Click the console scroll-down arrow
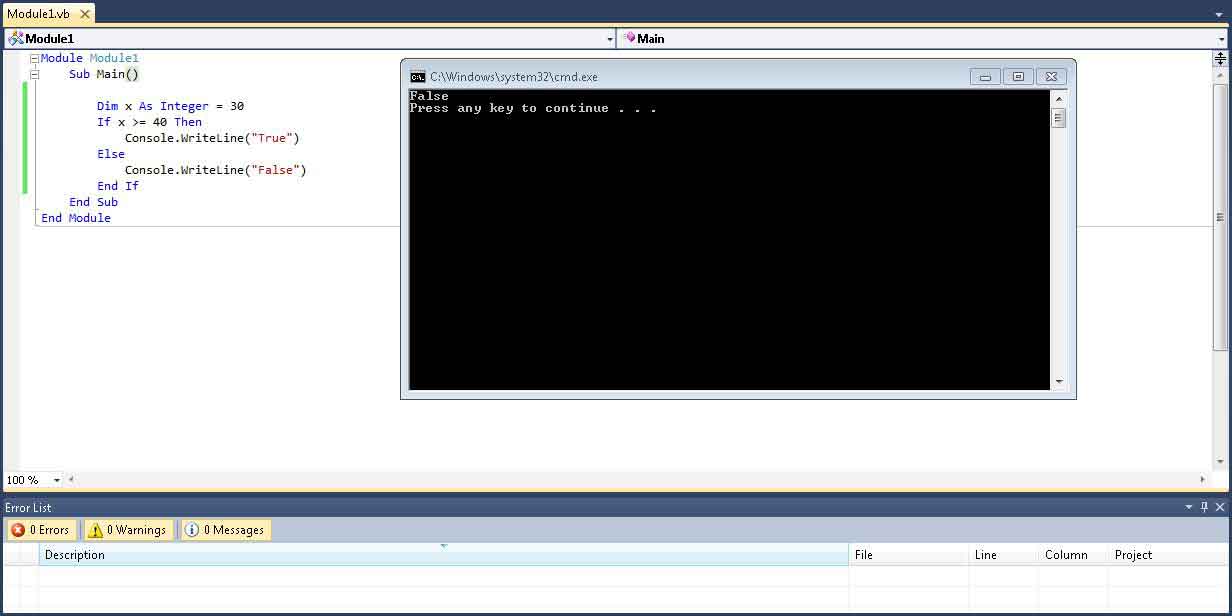Image resolution: width=1232 pixels, height=616 pixels. (x=1059, y=381)
